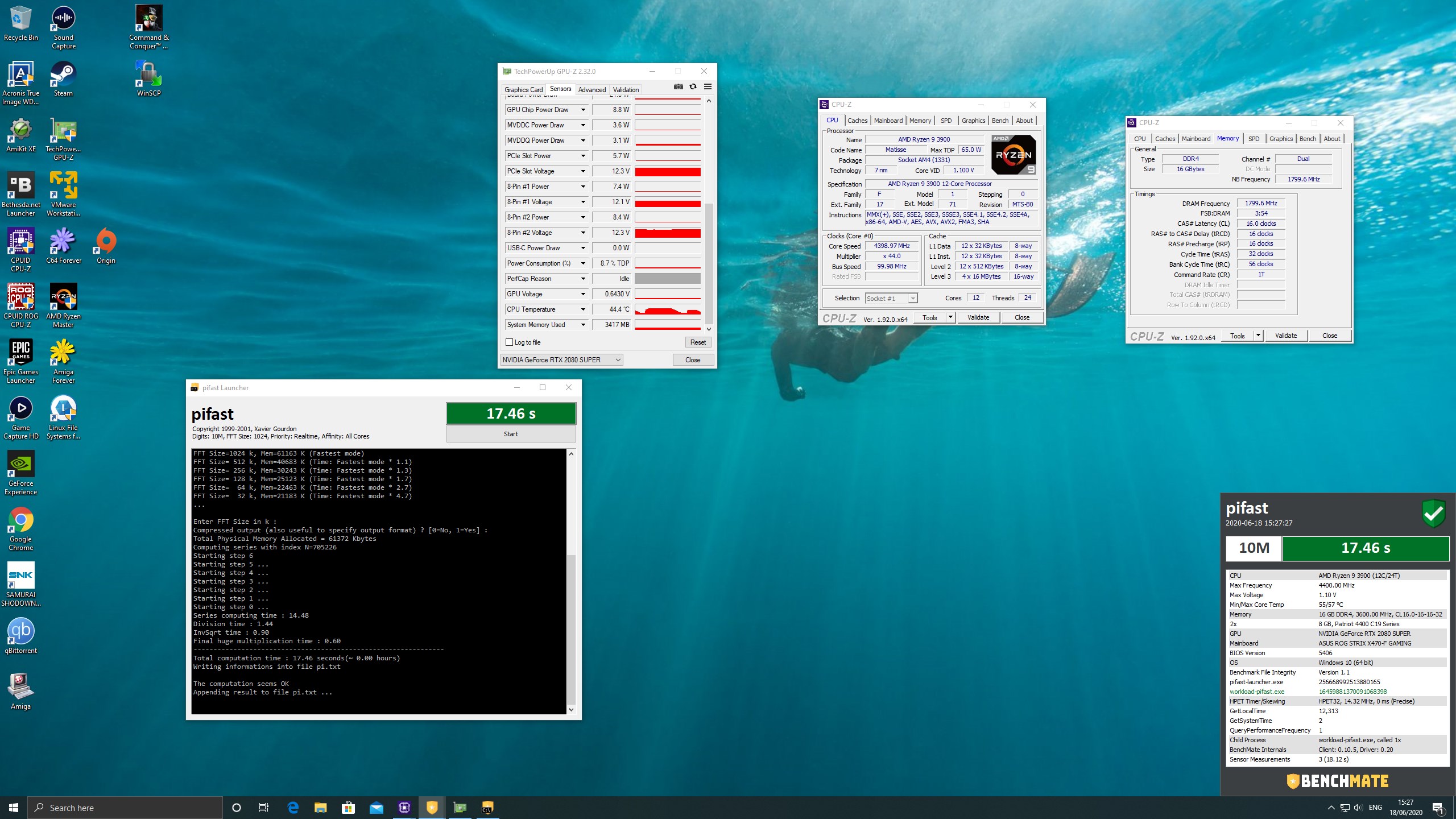Open the GeForce Experience desktop icon
1456x819 pixels.
(x=20, y=473)
